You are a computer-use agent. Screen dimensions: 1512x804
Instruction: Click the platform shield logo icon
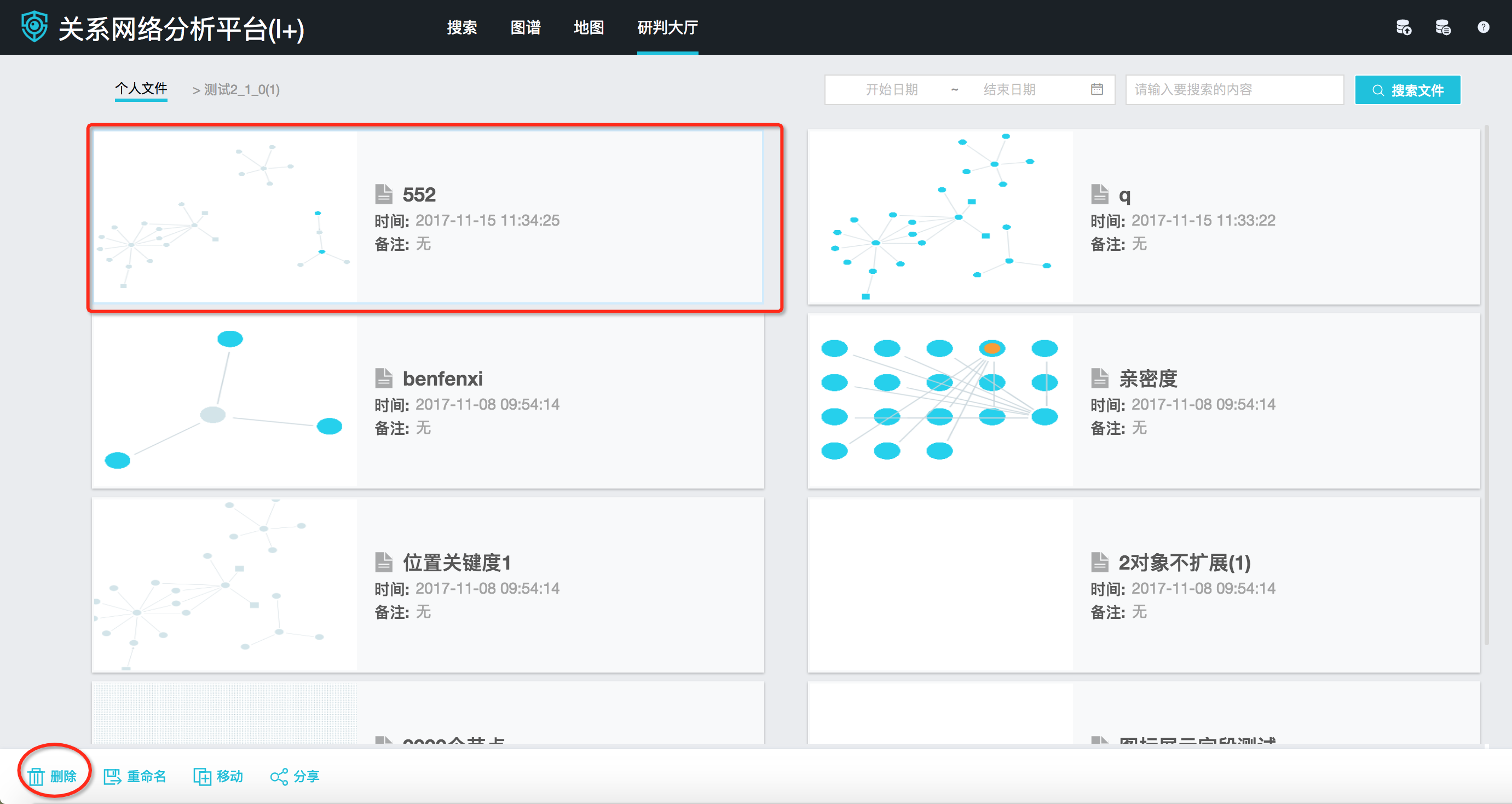(34, 26)
